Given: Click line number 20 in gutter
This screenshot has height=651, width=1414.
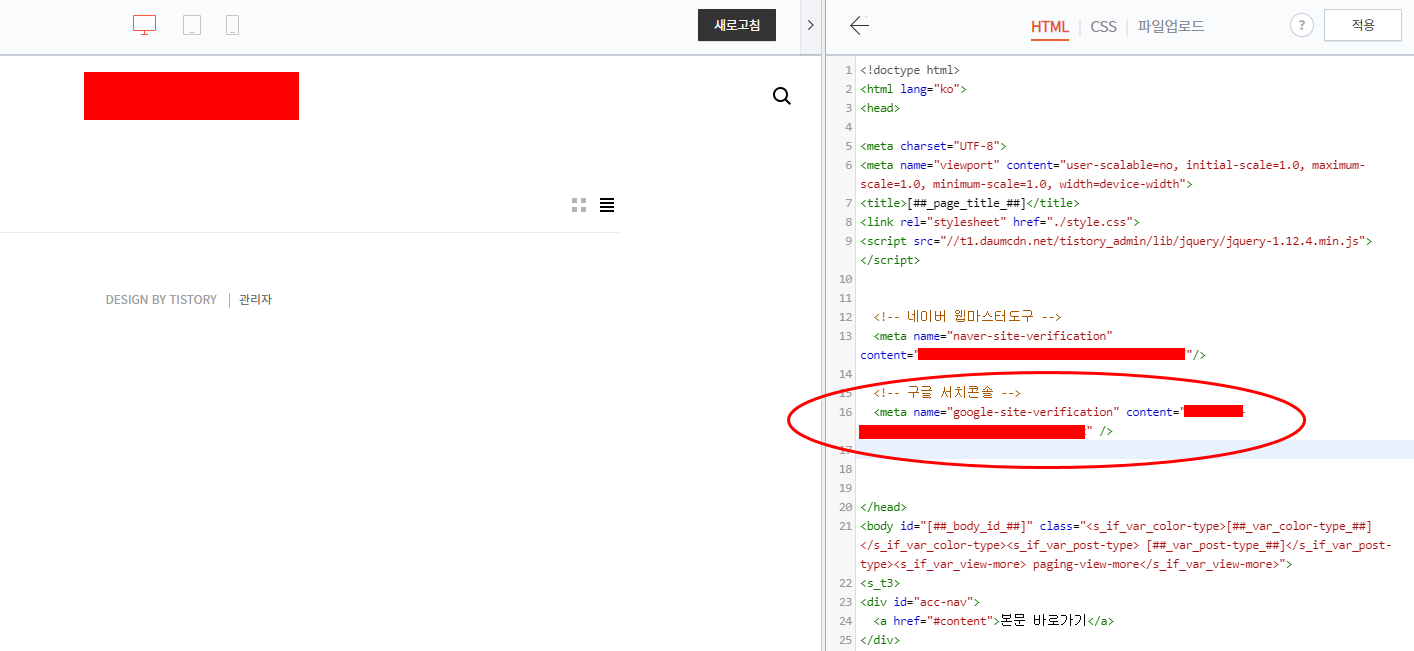Looking at the screenshot, I should pyautogui.click(x=845, y=507).
